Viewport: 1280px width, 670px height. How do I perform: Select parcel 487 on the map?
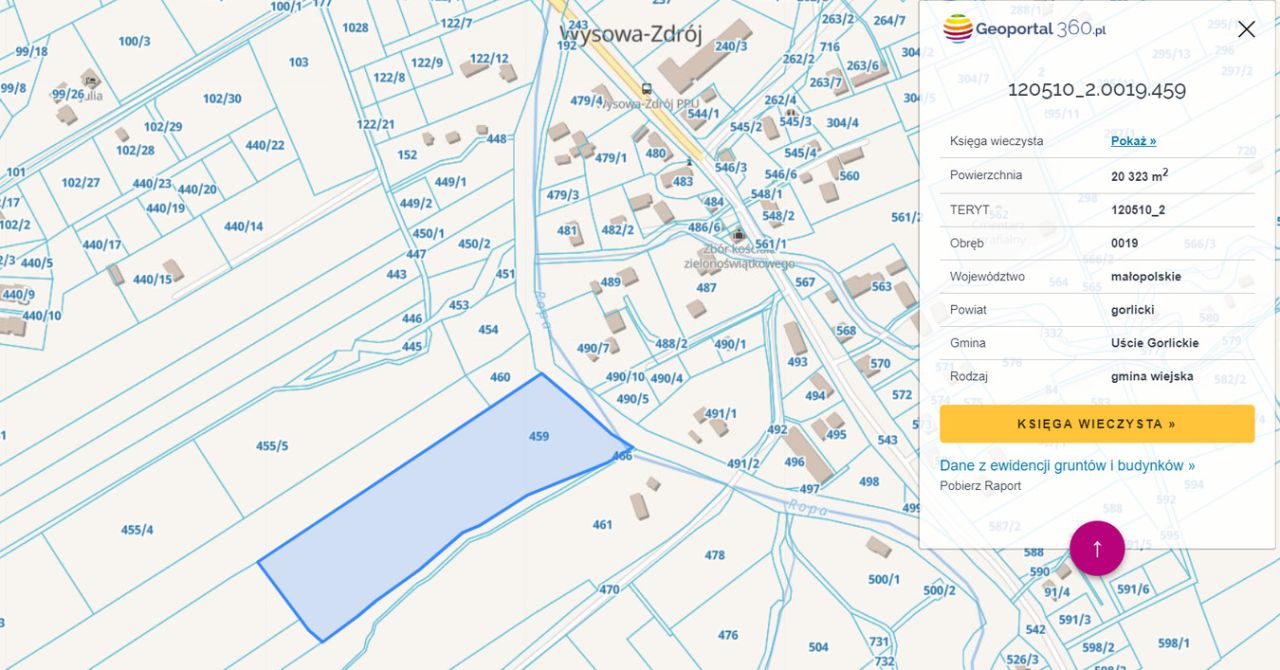click(x=706, y=287)
